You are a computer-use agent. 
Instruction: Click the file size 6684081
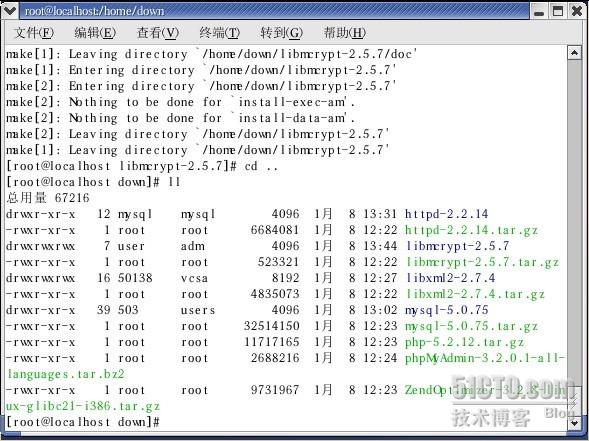[275, 230]
